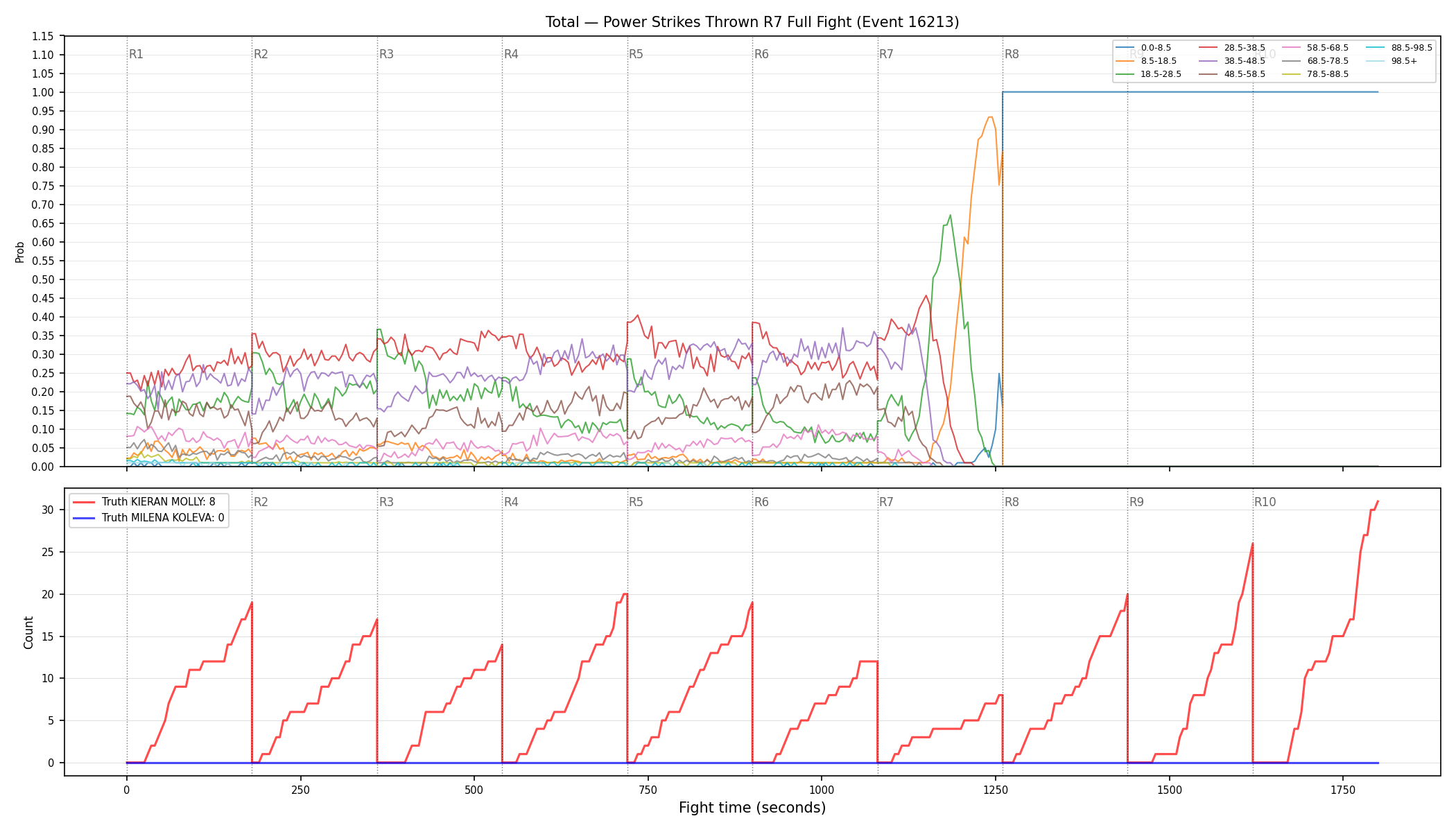The image size is (1456, 832).
Task: Click the R1 round label in probability plot
Action: click(x=136, y=54)
